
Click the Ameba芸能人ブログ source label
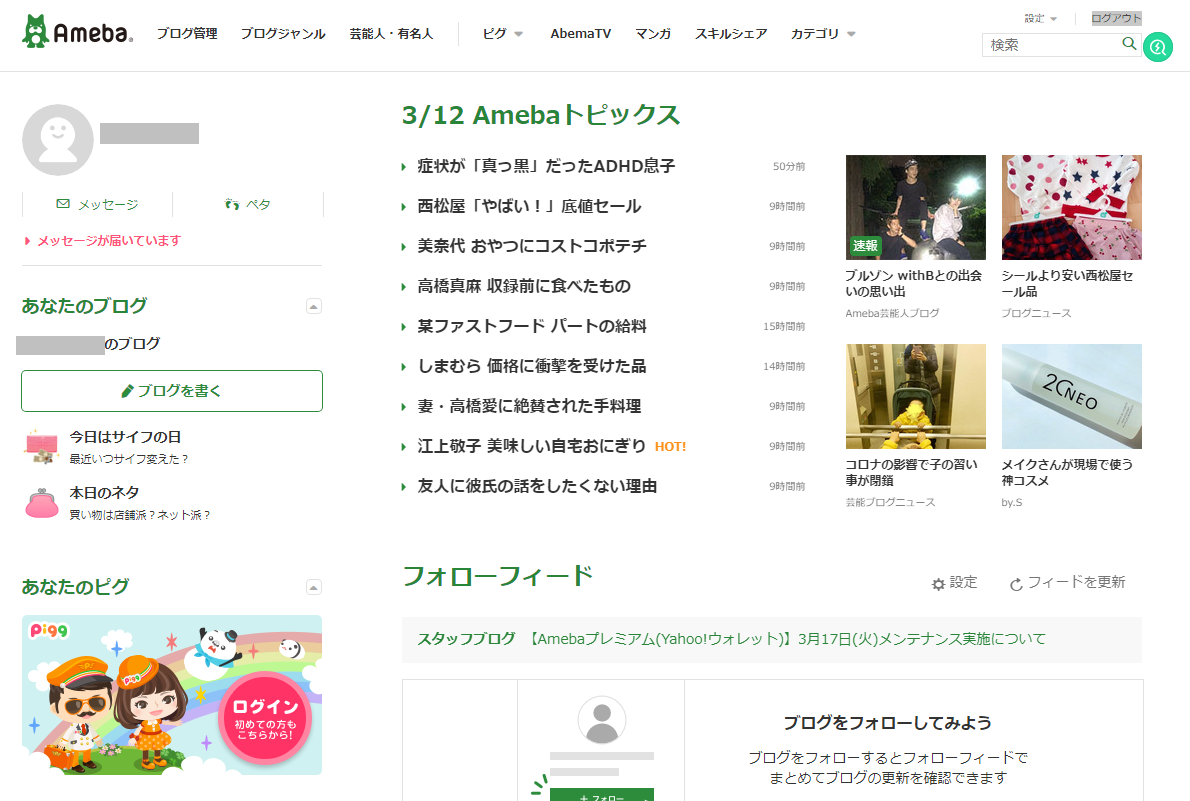[892, 313]
